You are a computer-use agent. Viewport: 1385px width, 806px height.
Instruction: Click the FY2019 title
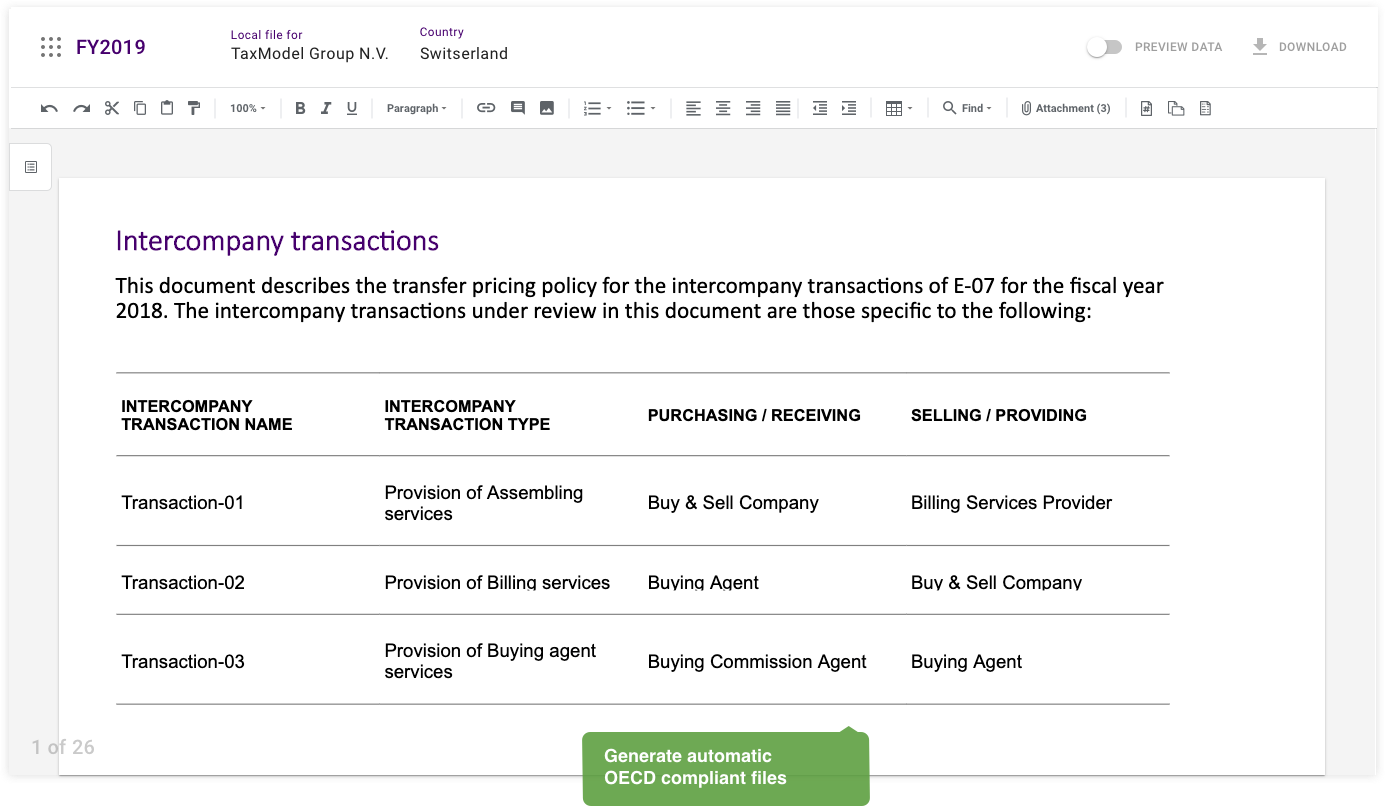(x=111, y=47)
